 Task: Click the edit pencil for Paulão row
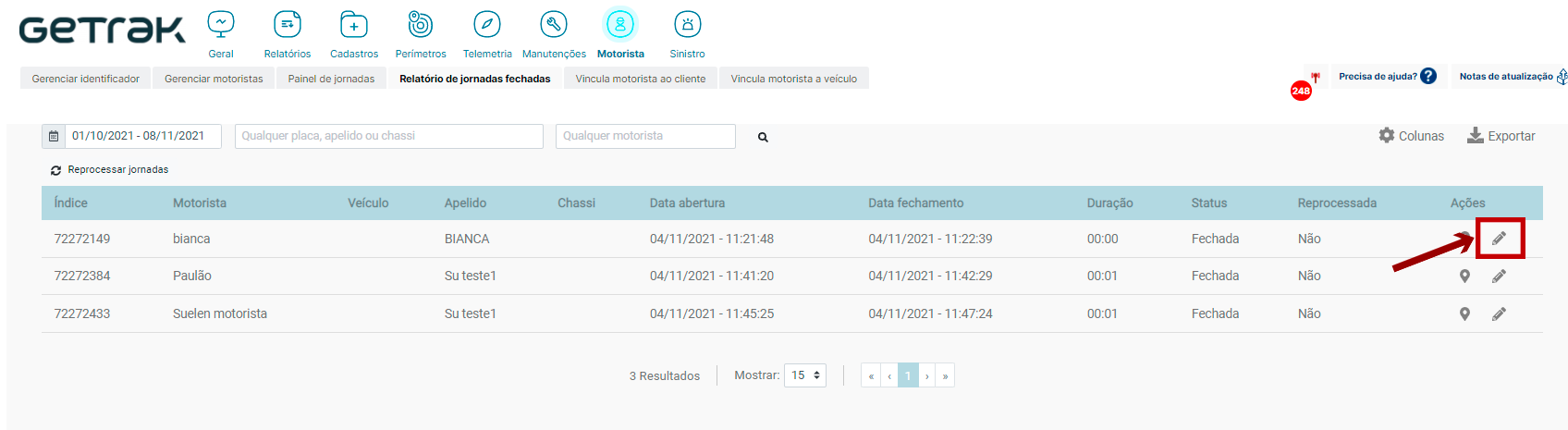pyautogui.click(x=1499, y=276)
